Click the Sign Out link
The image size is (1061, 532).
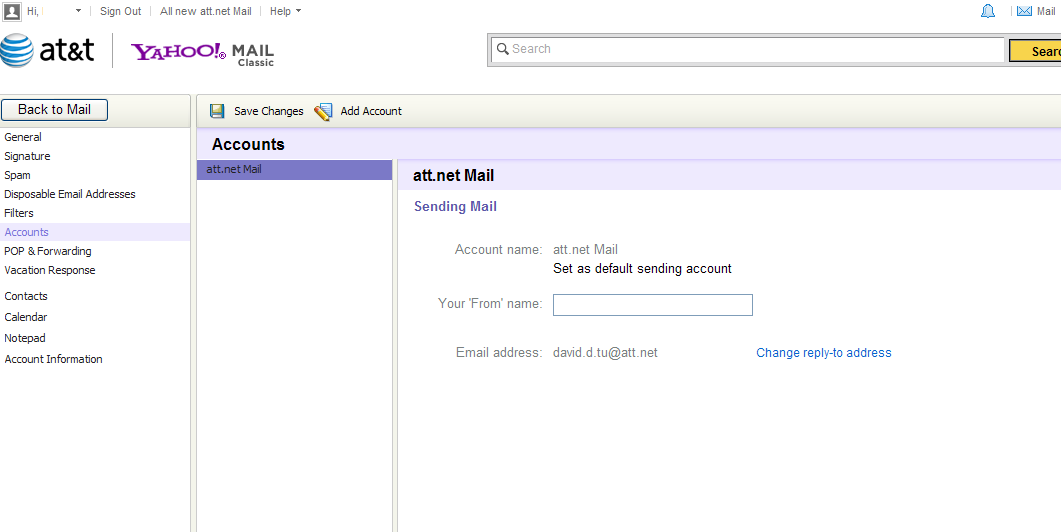(x=120, y=11)
